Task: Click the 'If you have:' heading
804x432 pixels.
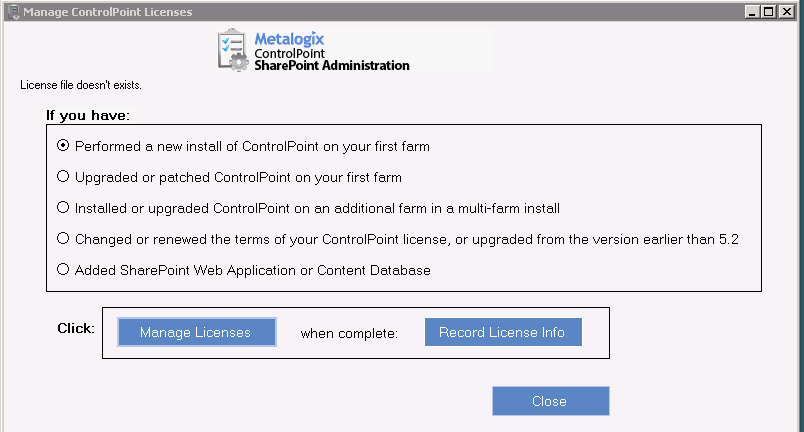Action: click(x=88, y=115)
